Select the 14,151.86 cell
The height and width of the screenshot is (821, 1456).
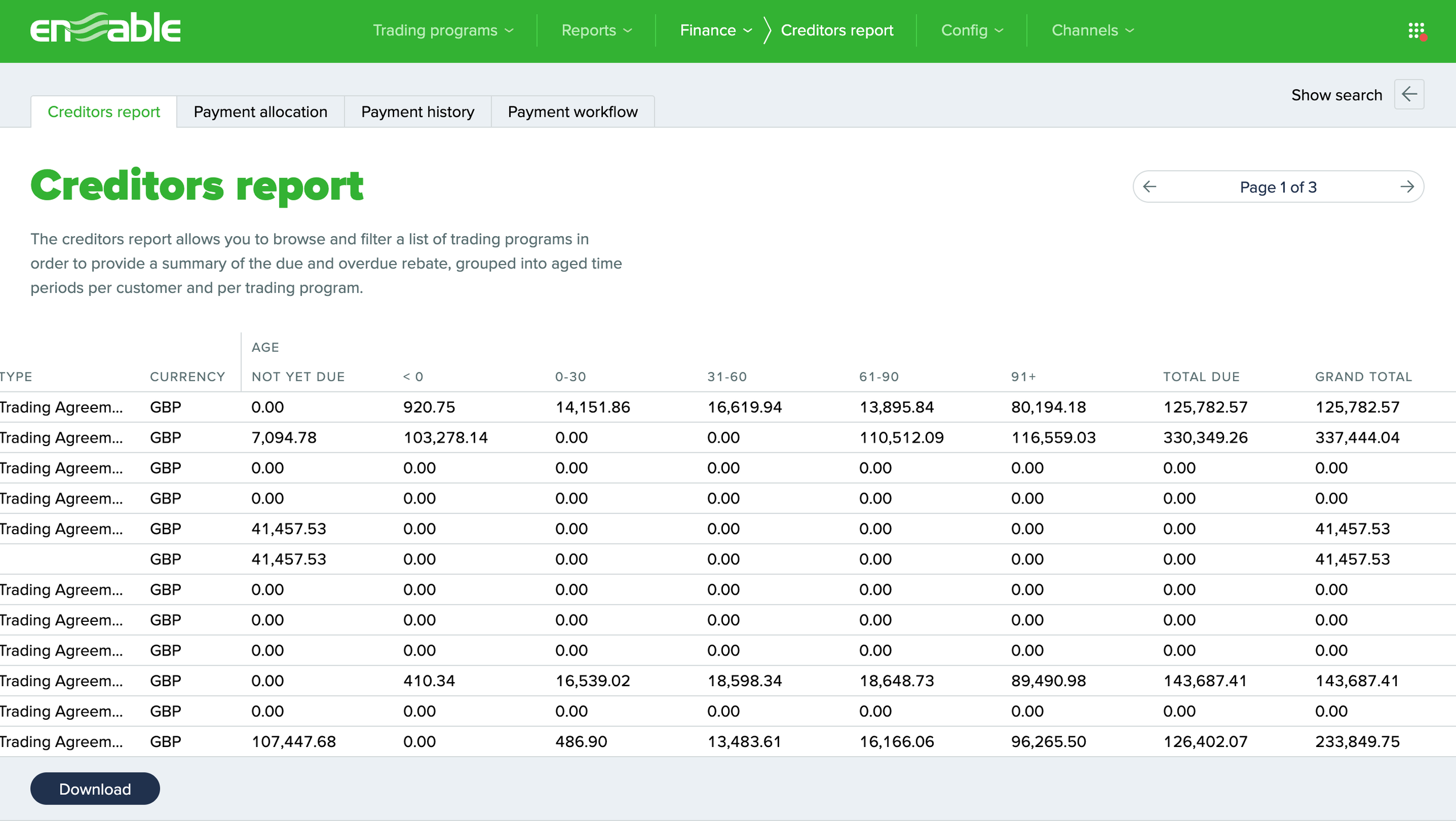(593, 407)
